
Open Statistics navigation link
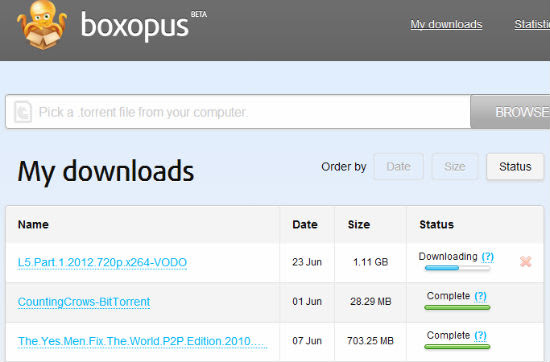tap(532, 24)
